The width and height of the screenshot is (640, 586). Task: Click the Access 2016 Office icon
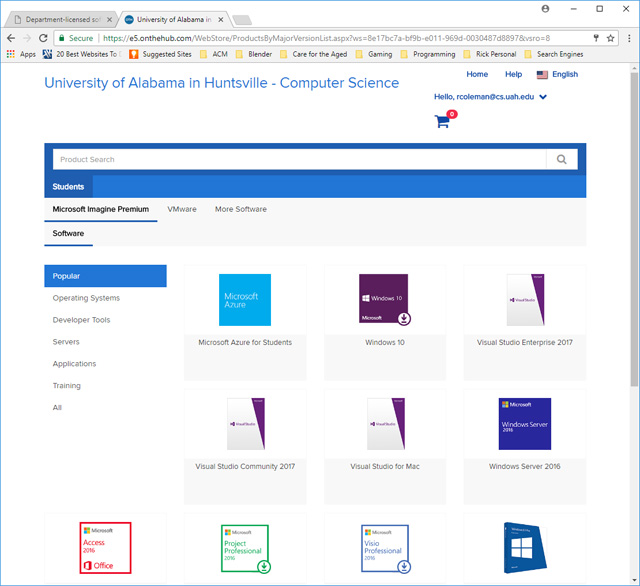click(105, 547)
